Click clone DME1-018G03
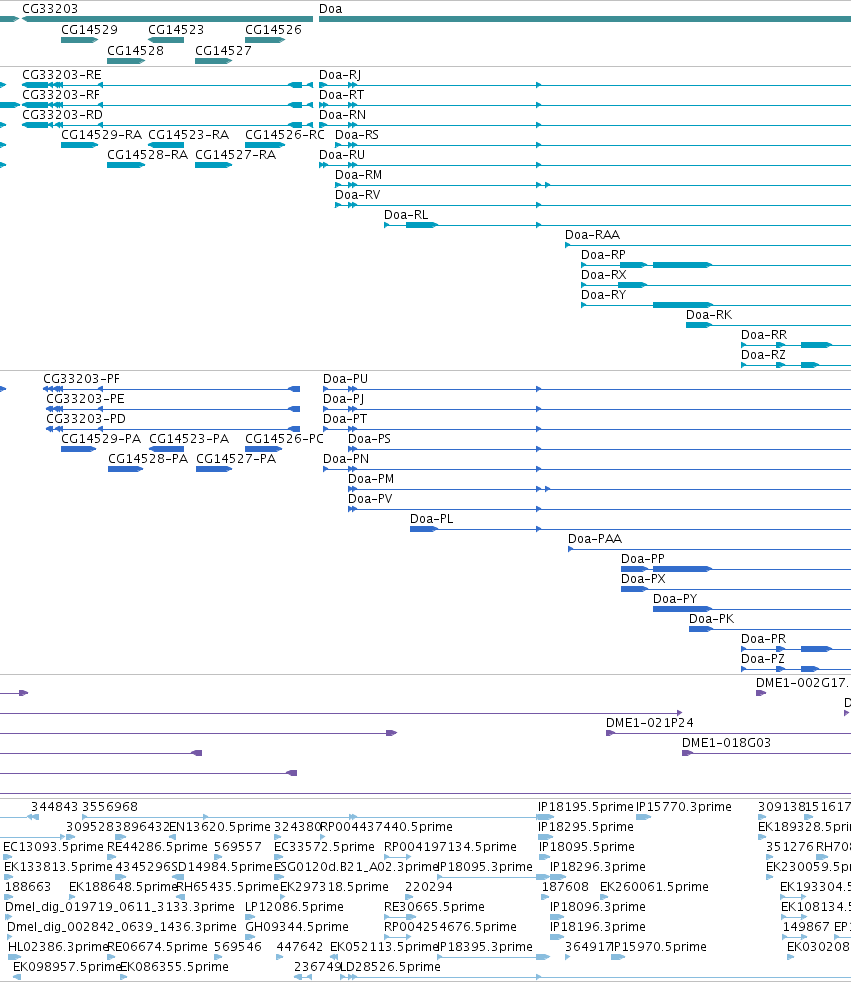Viewport: 851px width, 982px height. 726,743
